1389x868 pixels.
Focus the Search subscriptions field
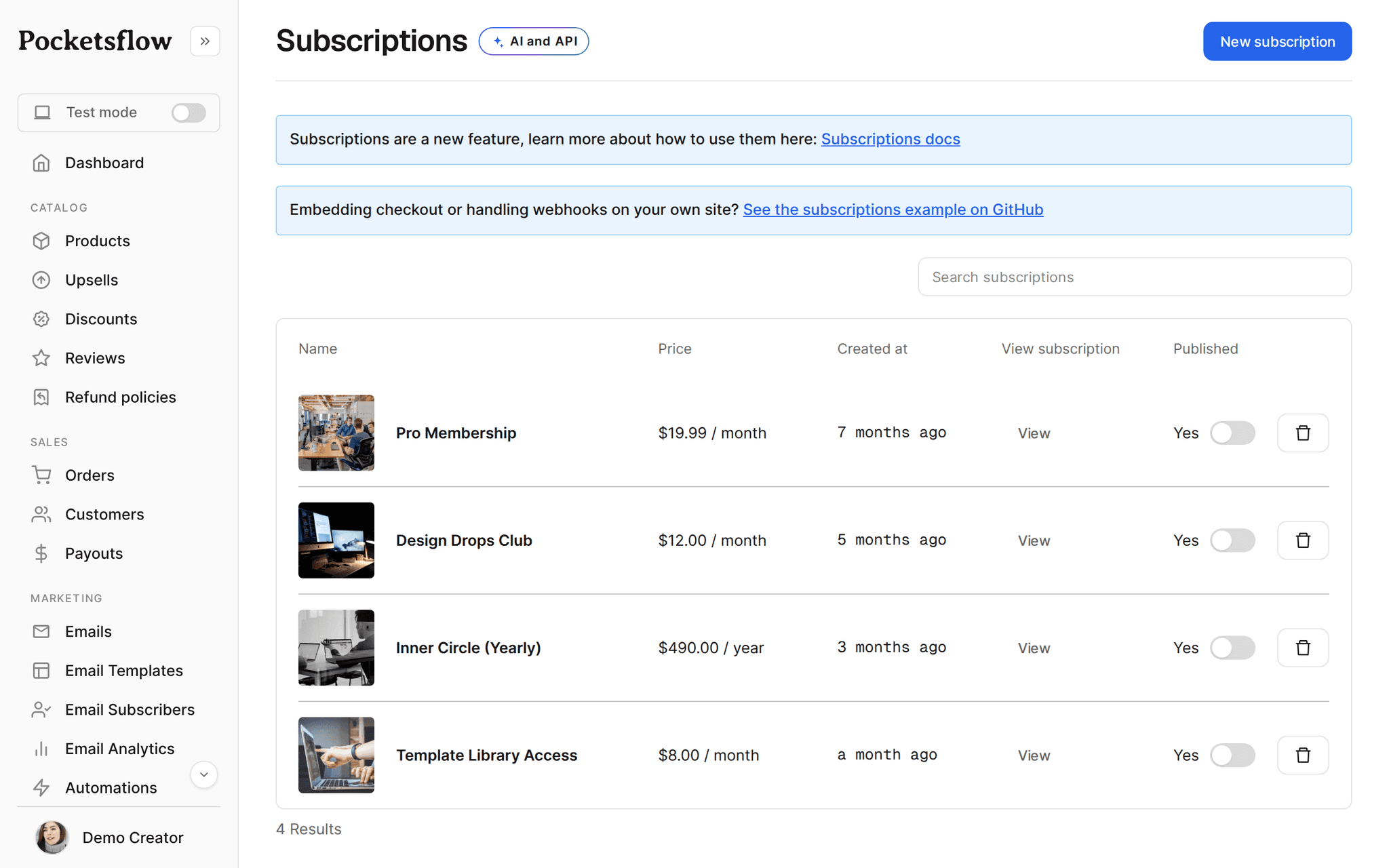pos(1135,277)
